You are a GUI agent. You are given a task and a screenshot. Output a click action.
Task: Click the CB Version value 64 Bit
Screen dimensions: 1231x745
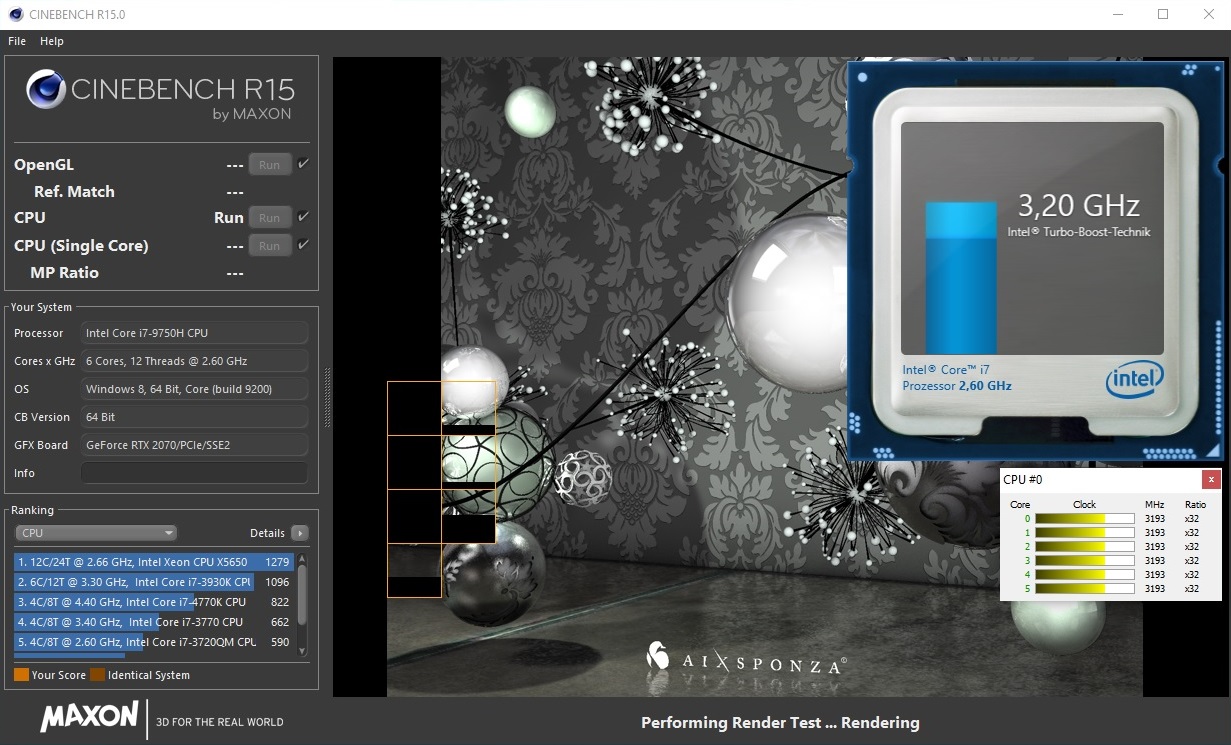click(194, 417)
